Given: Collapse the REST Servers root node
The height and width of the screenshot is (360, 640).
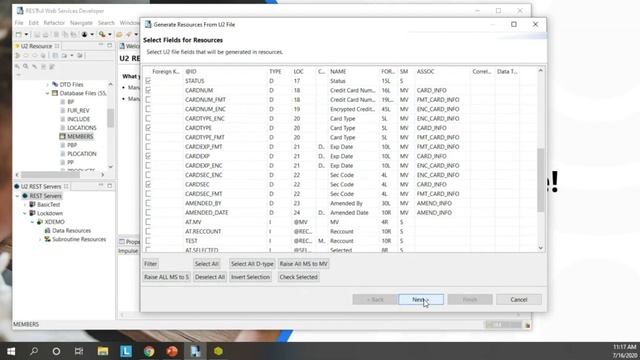Looking at the screenshot, I should point(18,196).
